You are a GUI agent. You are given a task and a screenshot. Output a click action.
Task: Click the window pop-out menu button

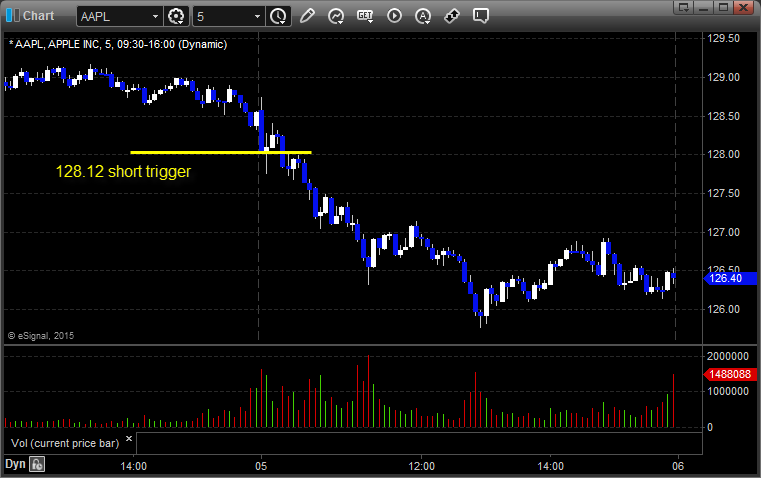pos(684,7)
